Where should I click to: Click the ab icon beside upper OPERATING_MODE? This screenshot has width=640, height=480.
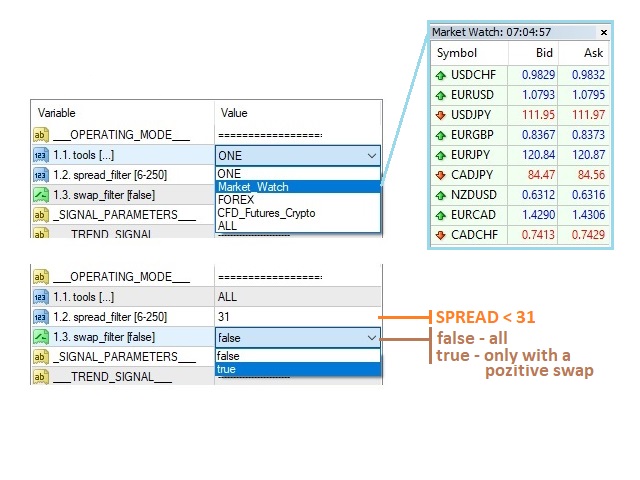pos(41,135)
